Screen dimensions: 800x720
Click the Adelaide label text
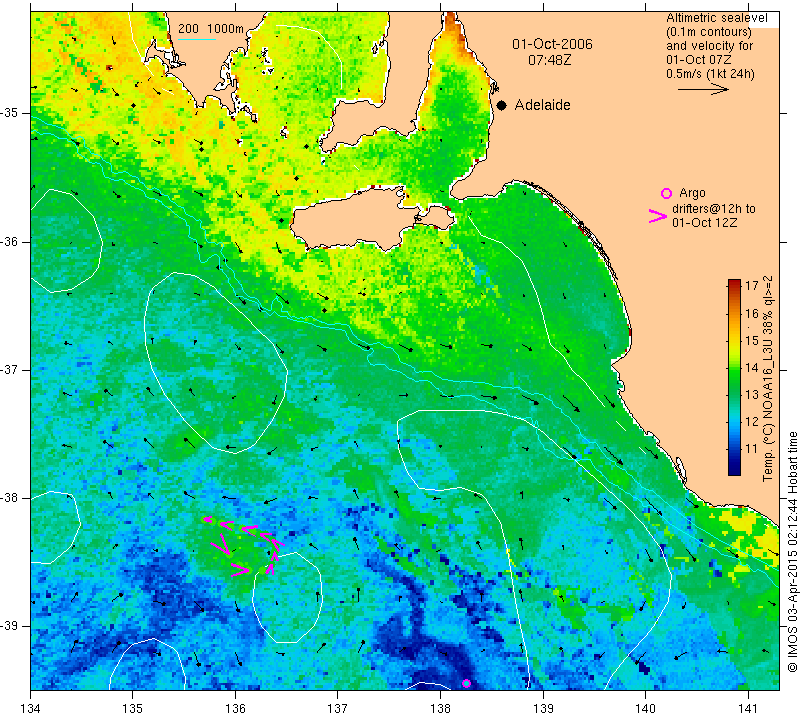542,105
